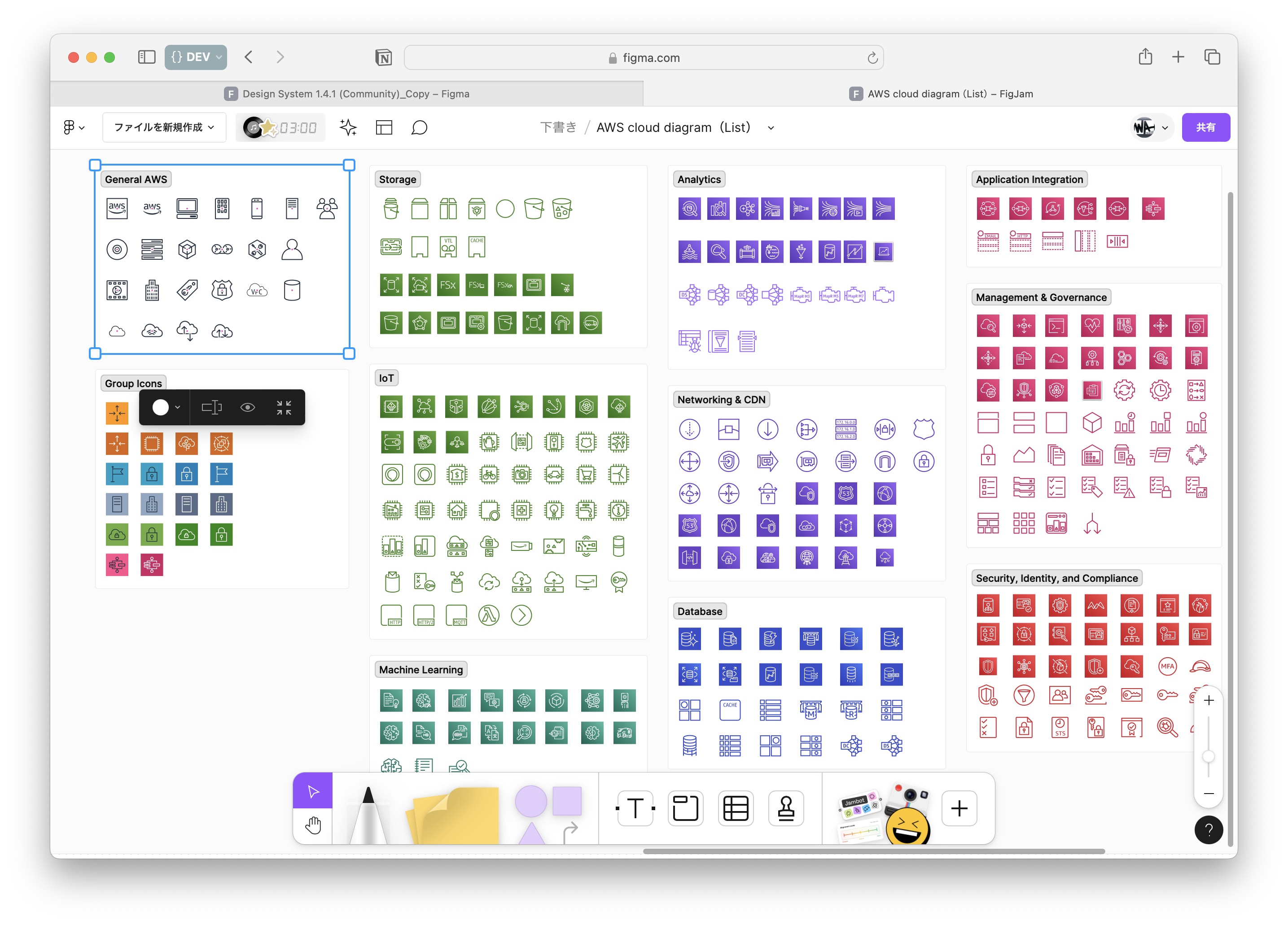Open the Figma main menu
The height and width of the screenshot is (925, 1288).
point(74,127)
